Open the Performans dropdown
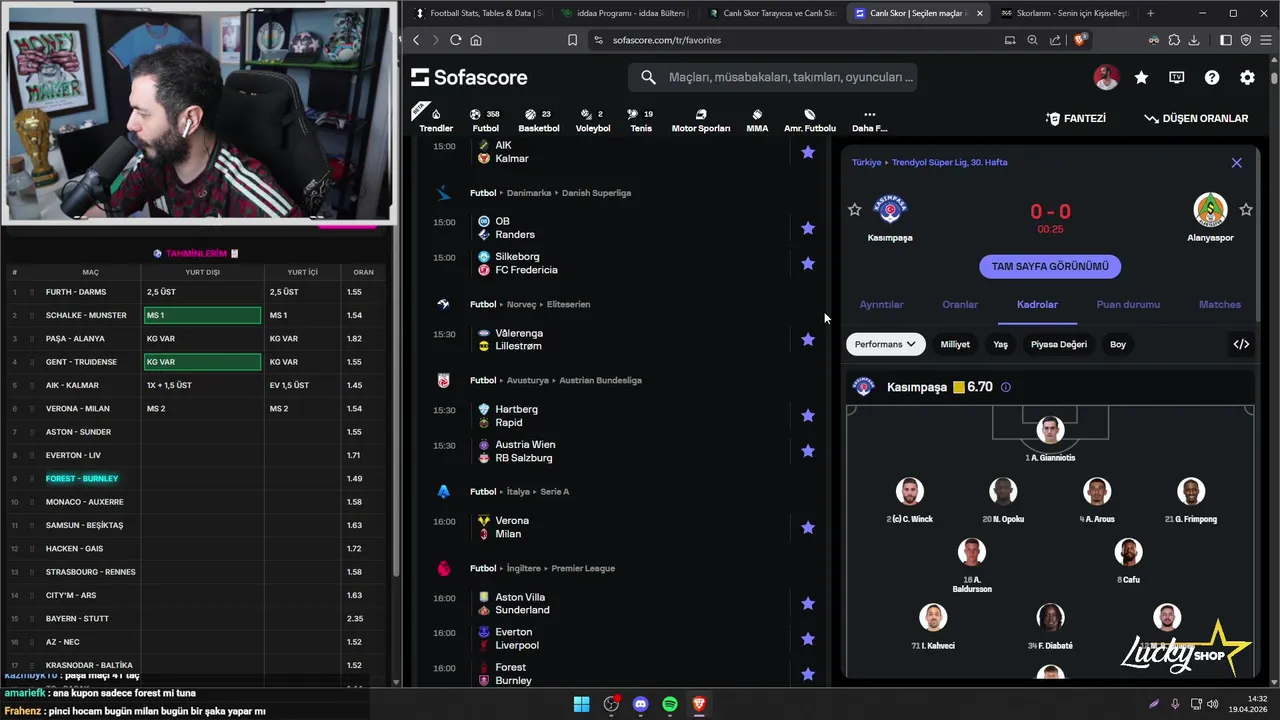The image size is (1280, 720). coord(885,344)
